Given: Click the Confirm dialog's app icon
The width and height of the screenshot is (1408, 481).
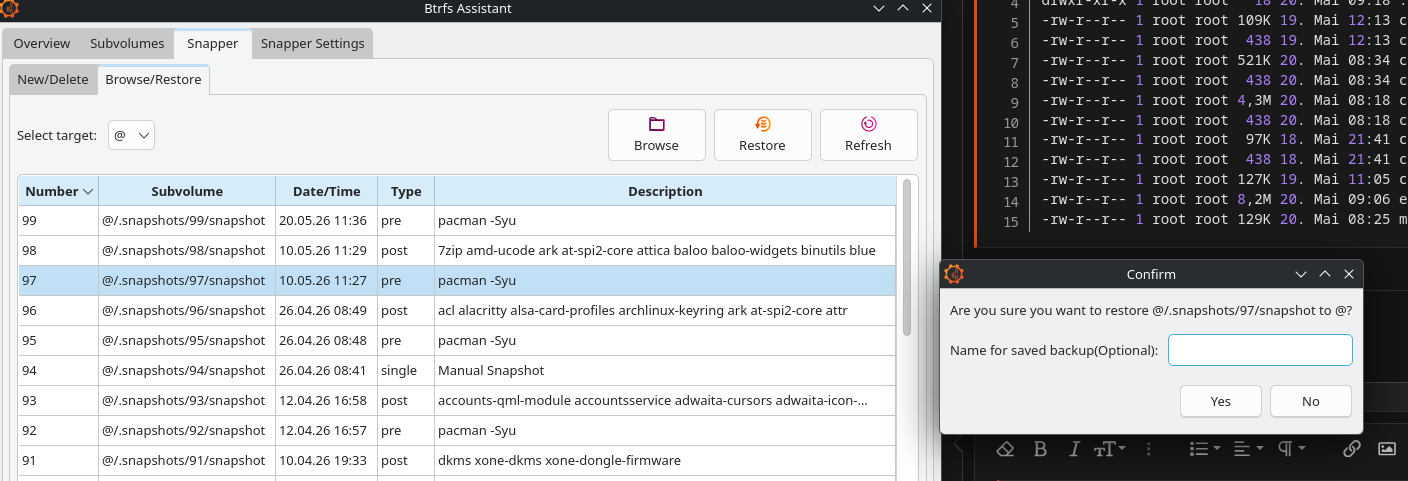Looking at the screenshot, I should [954, 274].
